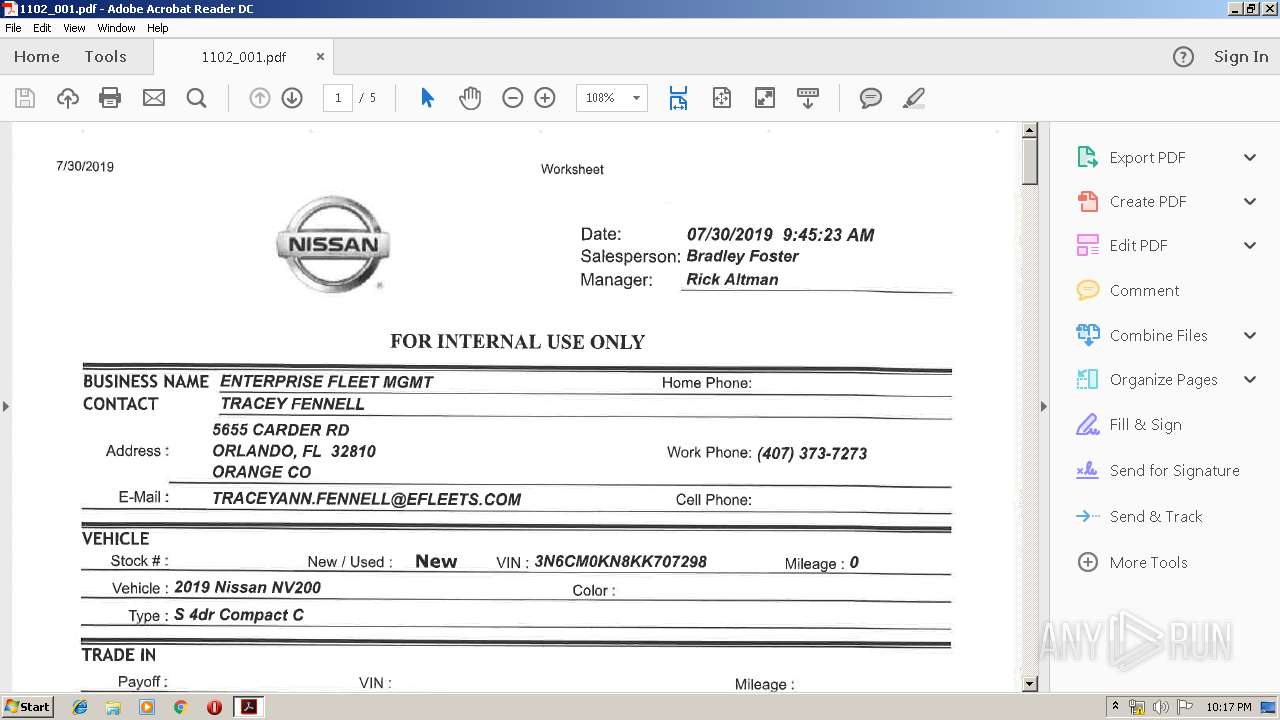The height and width of the screenshot is (720, 1280).
Task: Expand the Combine Files chevron
Action: 1250,336
